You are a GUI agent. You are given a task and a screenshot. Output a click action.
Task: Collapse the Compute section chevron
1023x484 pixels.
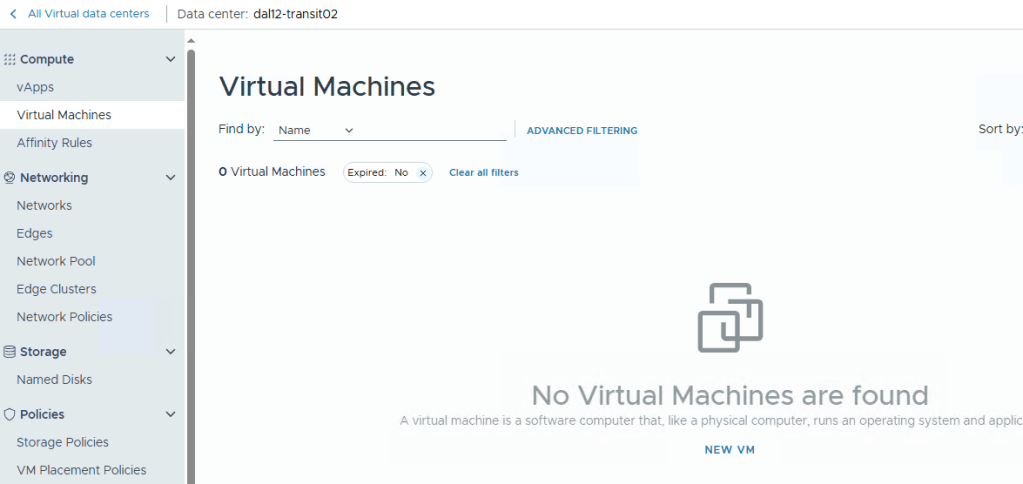click(170, 60)
